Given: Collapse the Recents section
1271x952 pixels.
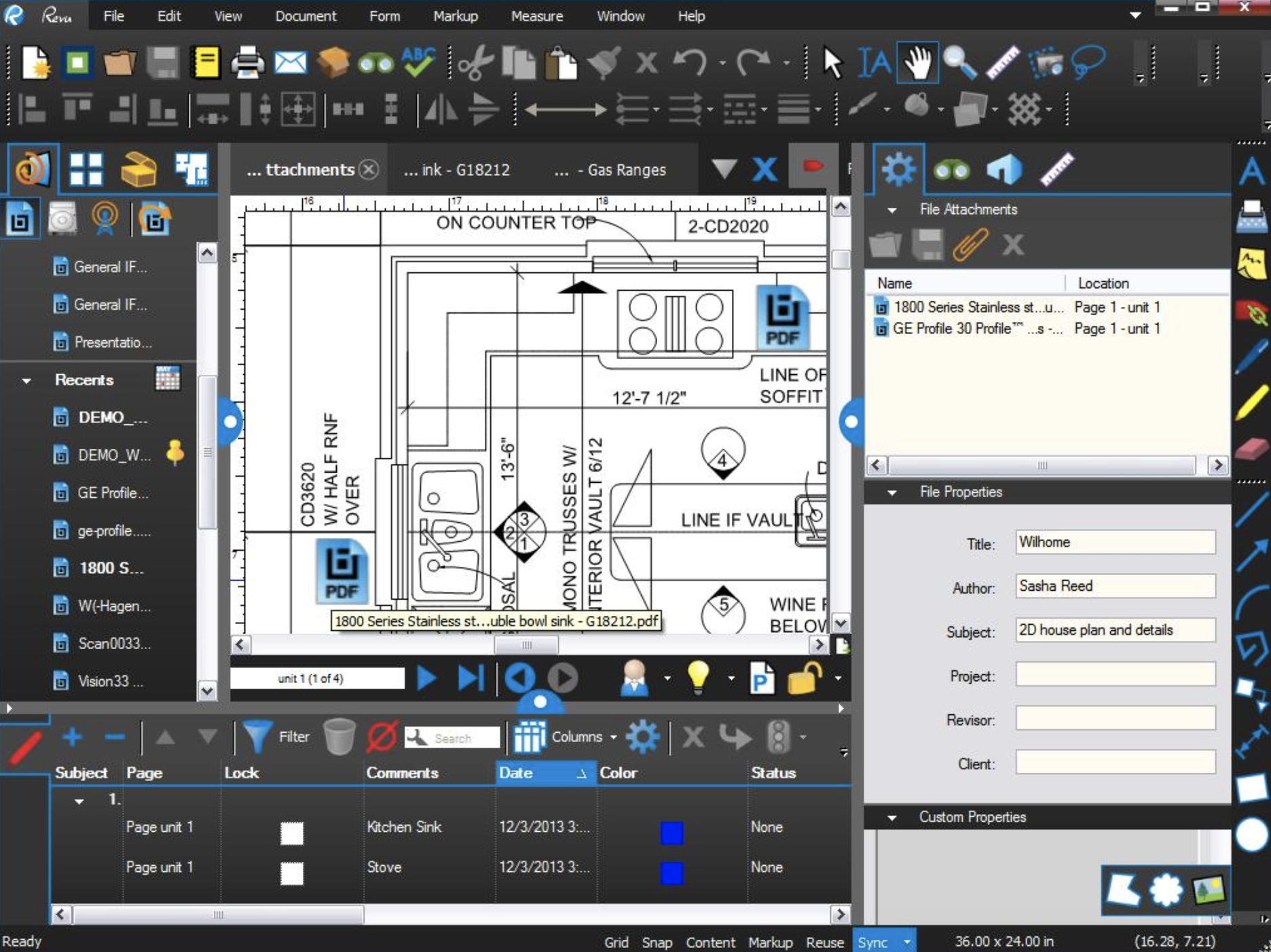Looking at the screenshot, I should [26, 380].
